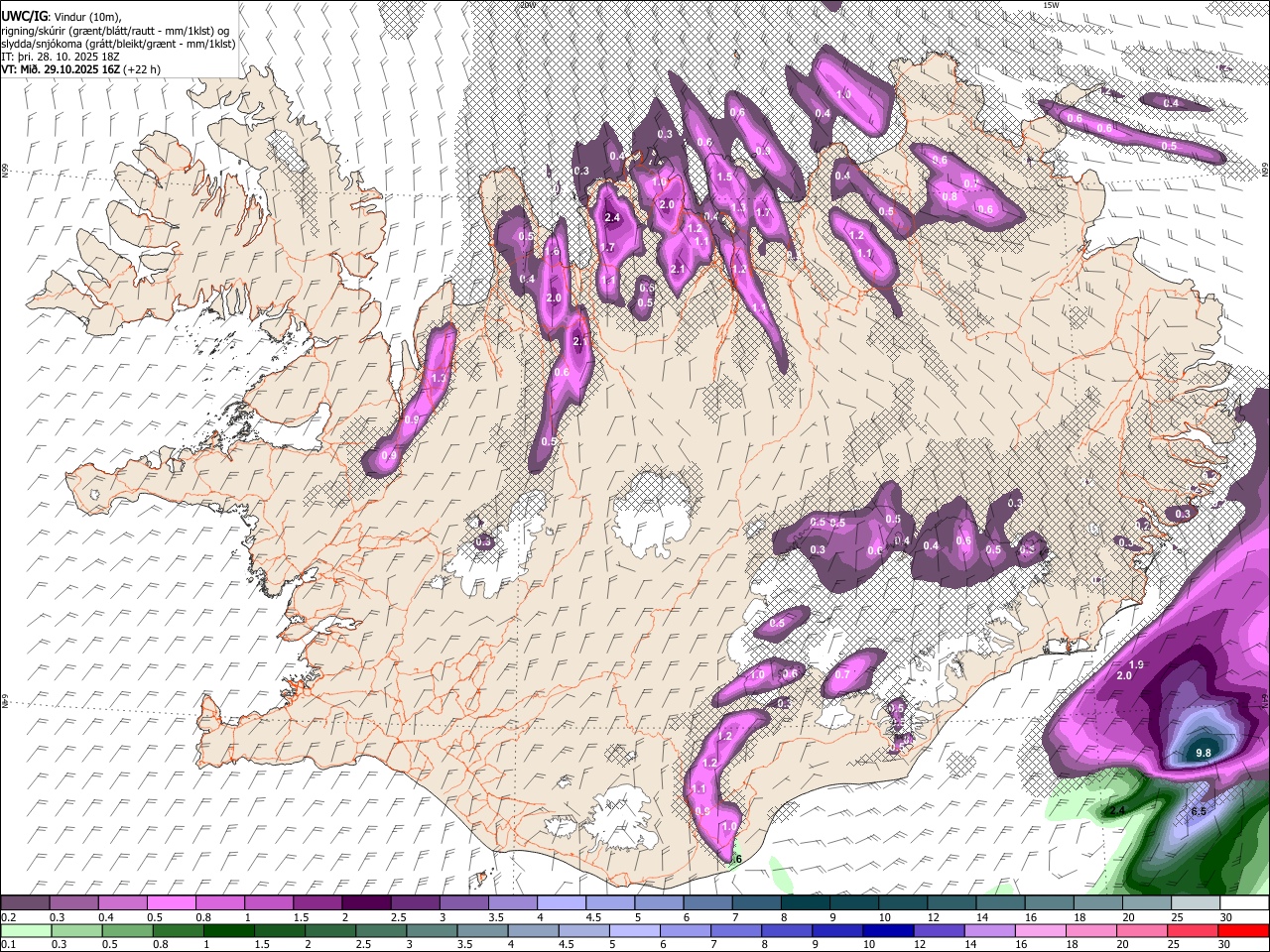Select the '(+22 h)' forecast offset text

[143, 69]
